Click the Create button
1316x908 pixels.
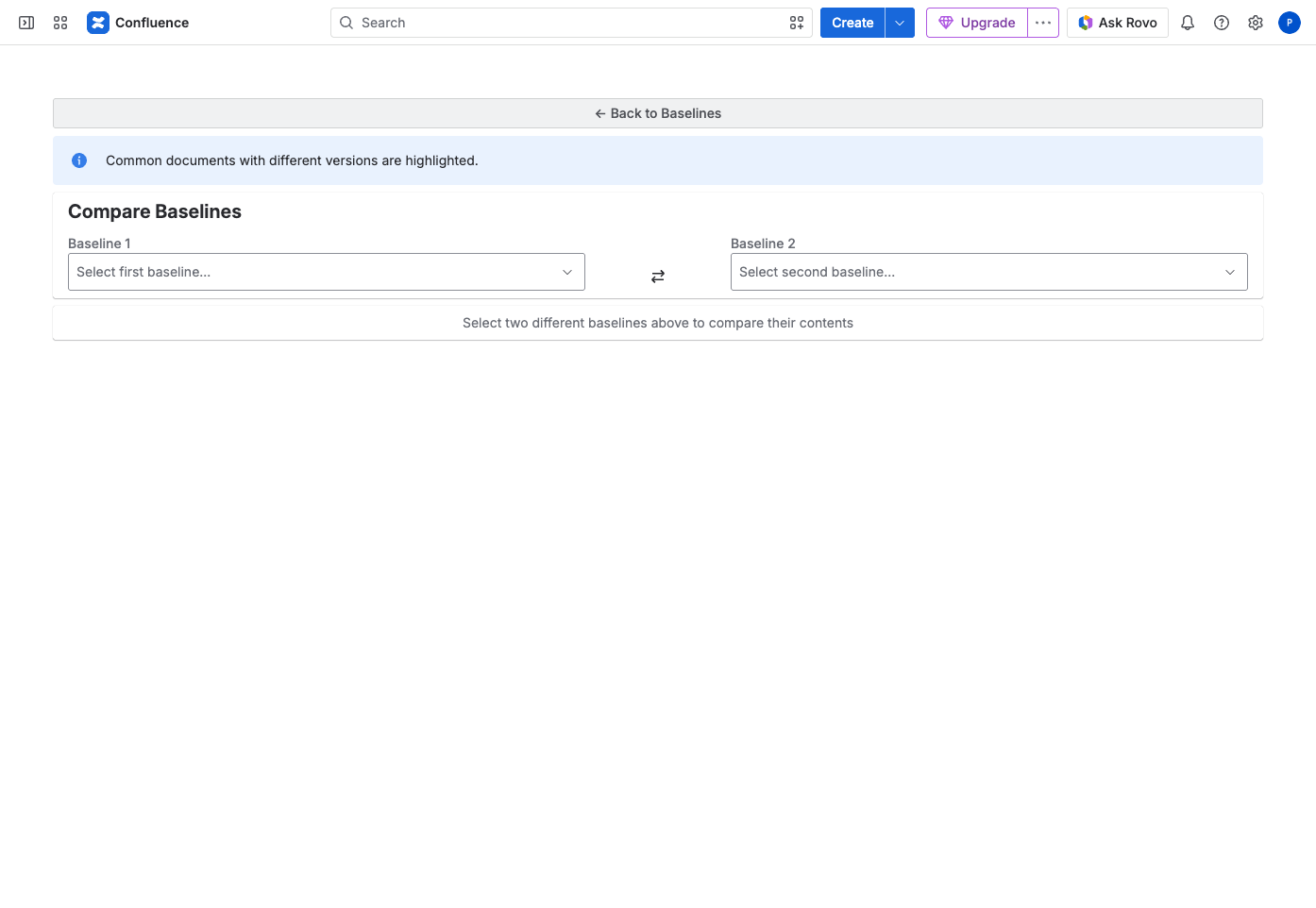point(852,23)
